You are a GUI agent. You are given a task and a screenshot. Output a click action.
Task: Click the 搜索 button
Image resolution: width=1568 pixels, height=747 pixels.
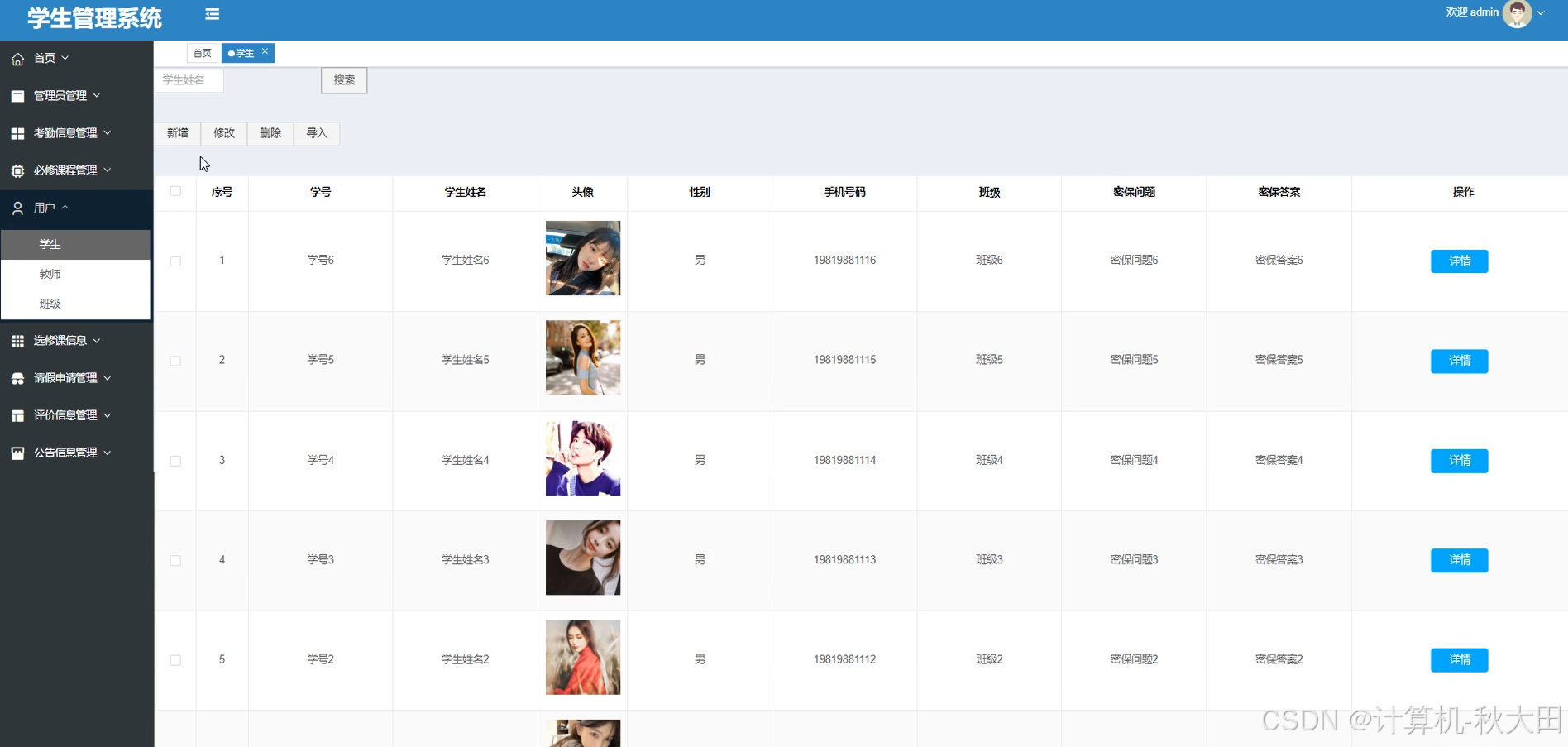click(344, 80)
